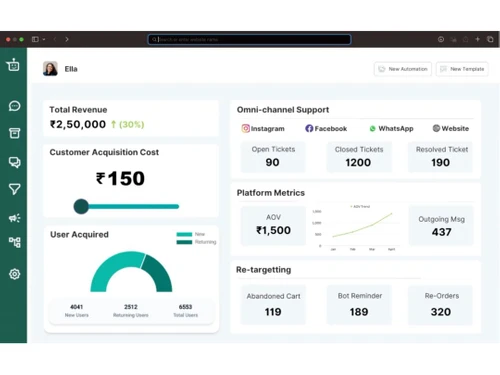
Task: Click the New Automation button
Action: point(403,69)
